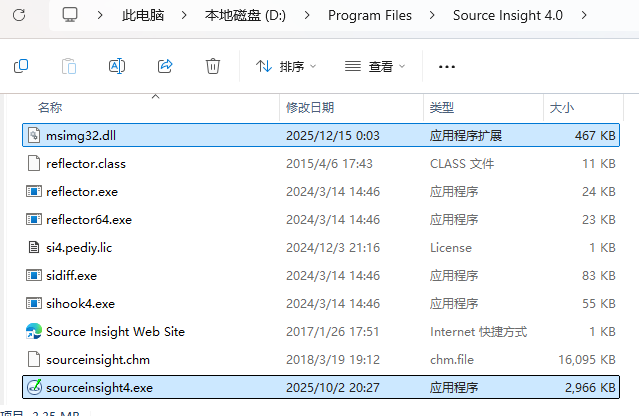Go to 此电脑 in address bar
Image resolution: width=639 pixels, height=416 pixels.
(x=143, y=15)
